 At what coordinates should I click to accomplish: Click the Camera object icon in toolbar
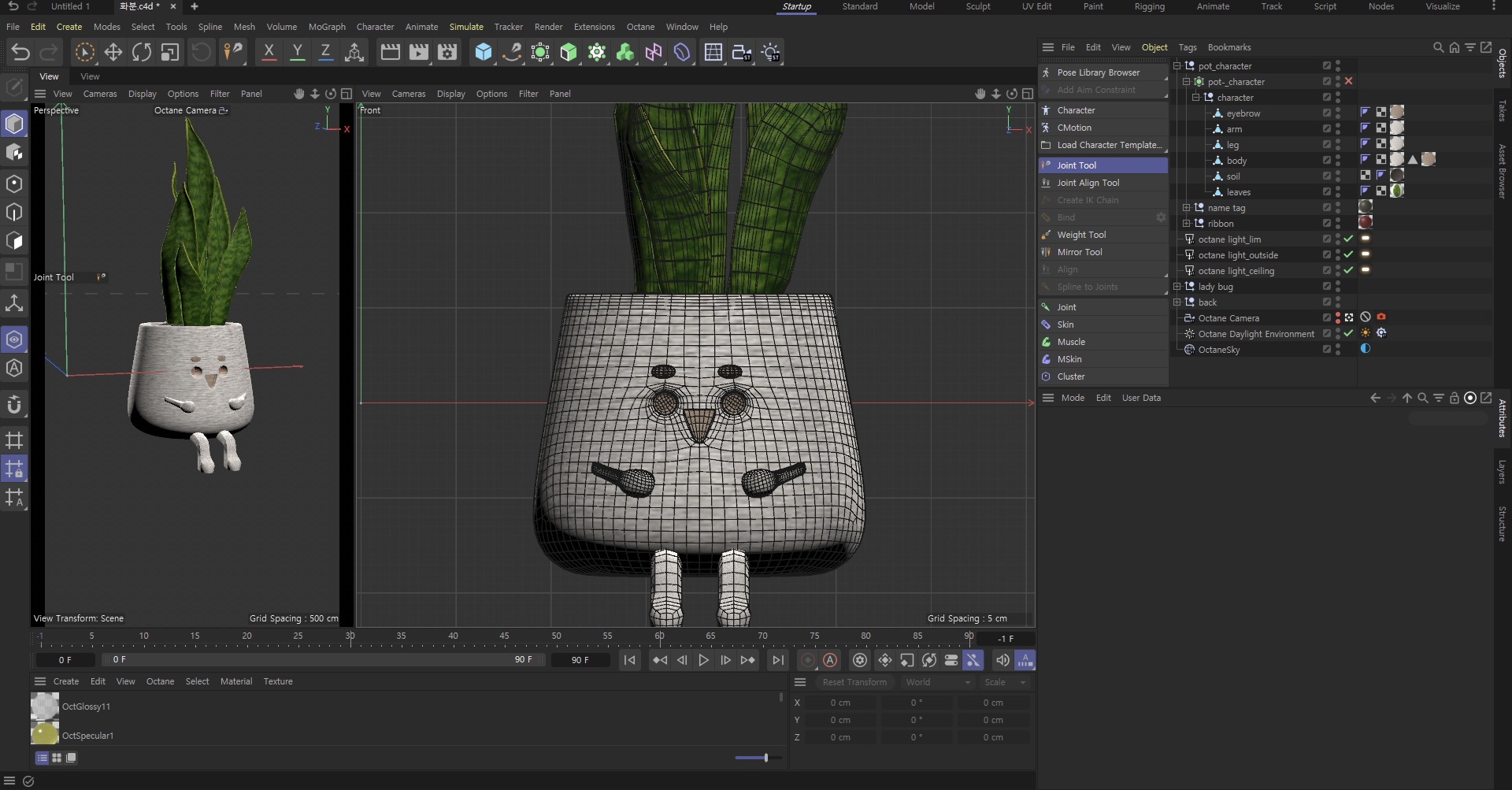pyautogui.click(x=742, y=53)
